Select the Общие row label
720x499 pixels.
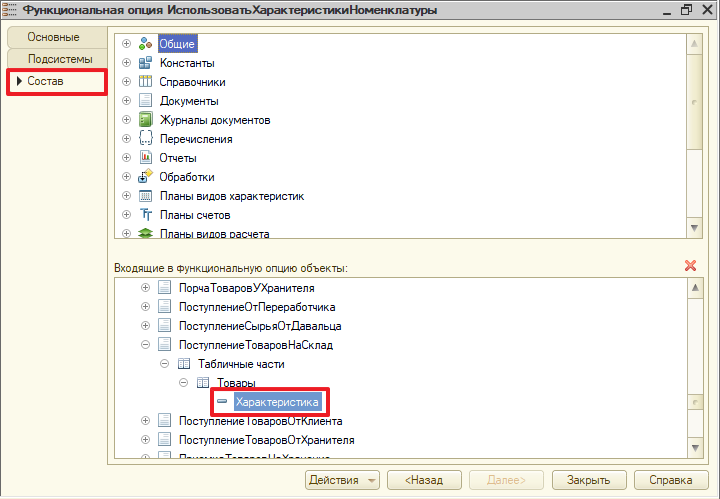click(177, 44)
